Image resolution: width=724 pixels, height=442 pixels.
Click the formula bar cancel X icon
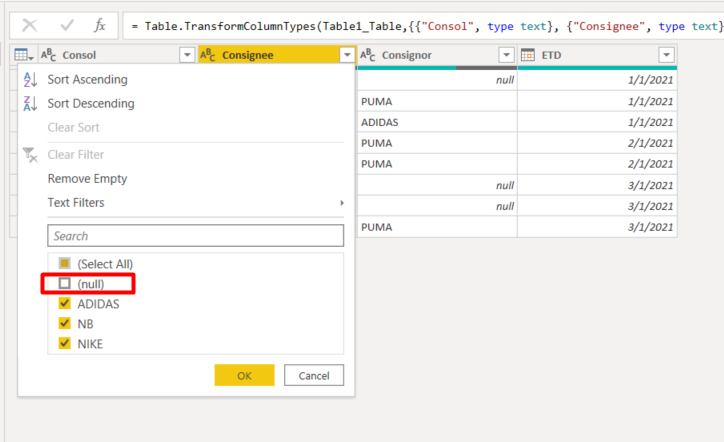coord(30,25)
